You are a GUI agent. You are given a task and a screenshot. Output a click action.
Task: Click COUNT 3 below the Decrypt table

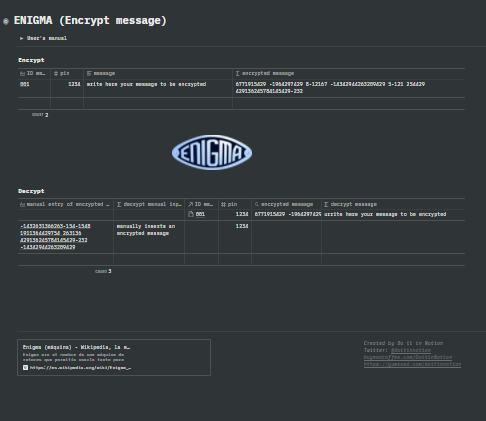point(103,271)
